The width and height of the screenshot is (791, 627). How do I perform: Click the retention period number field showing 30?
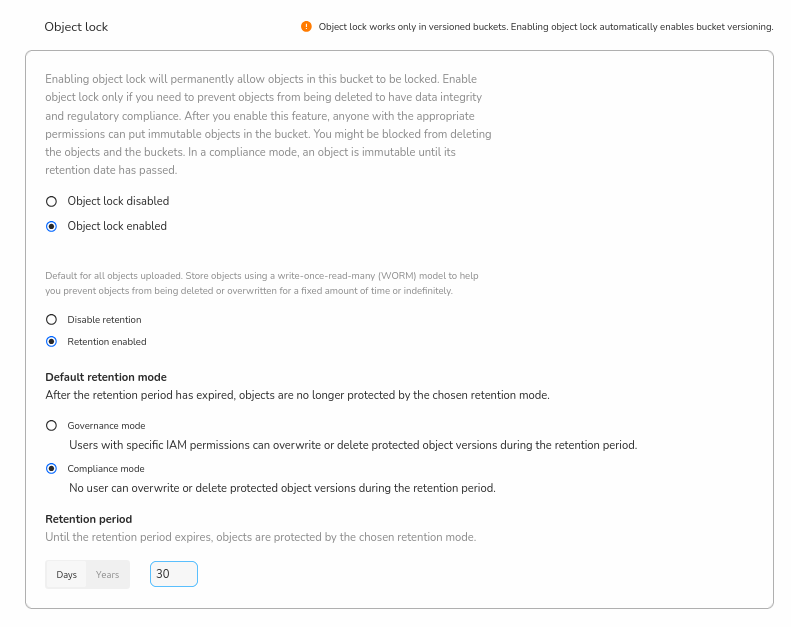pos(173,574)
